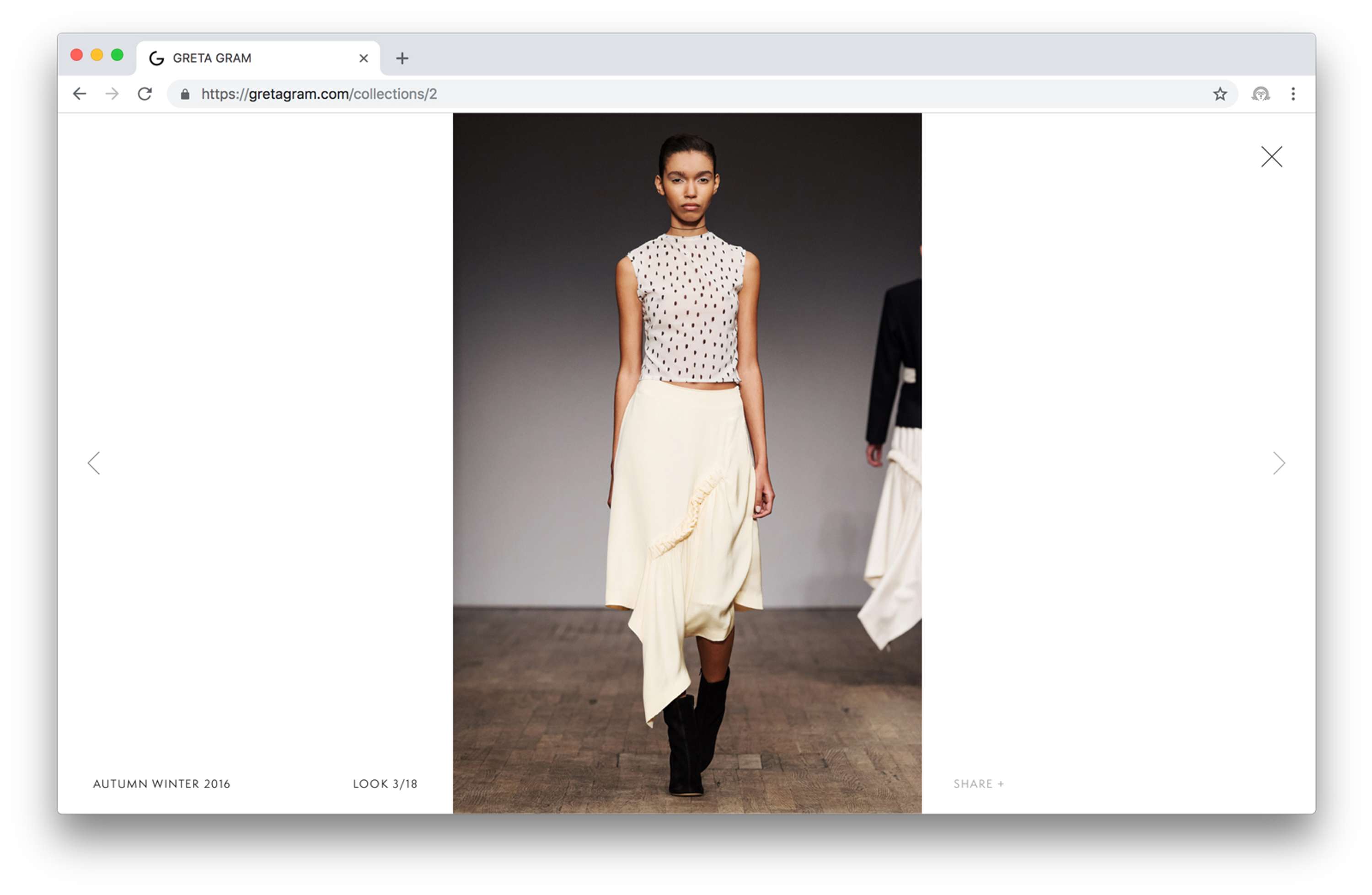Screen dimensions: 1372x895
Task: Open the browser profile avatar
Action: [1260, 94]
